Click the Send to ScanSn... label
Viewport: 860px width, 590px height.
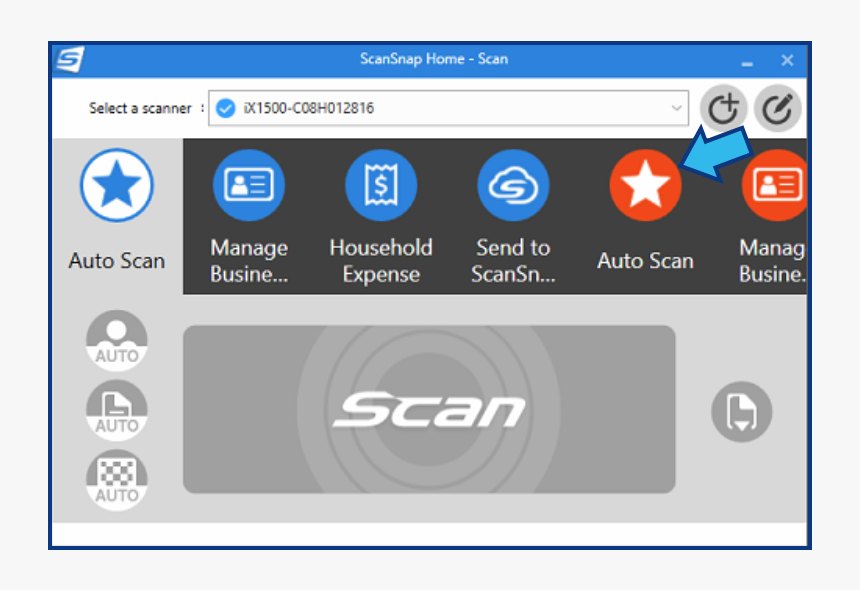coord(513,261)
